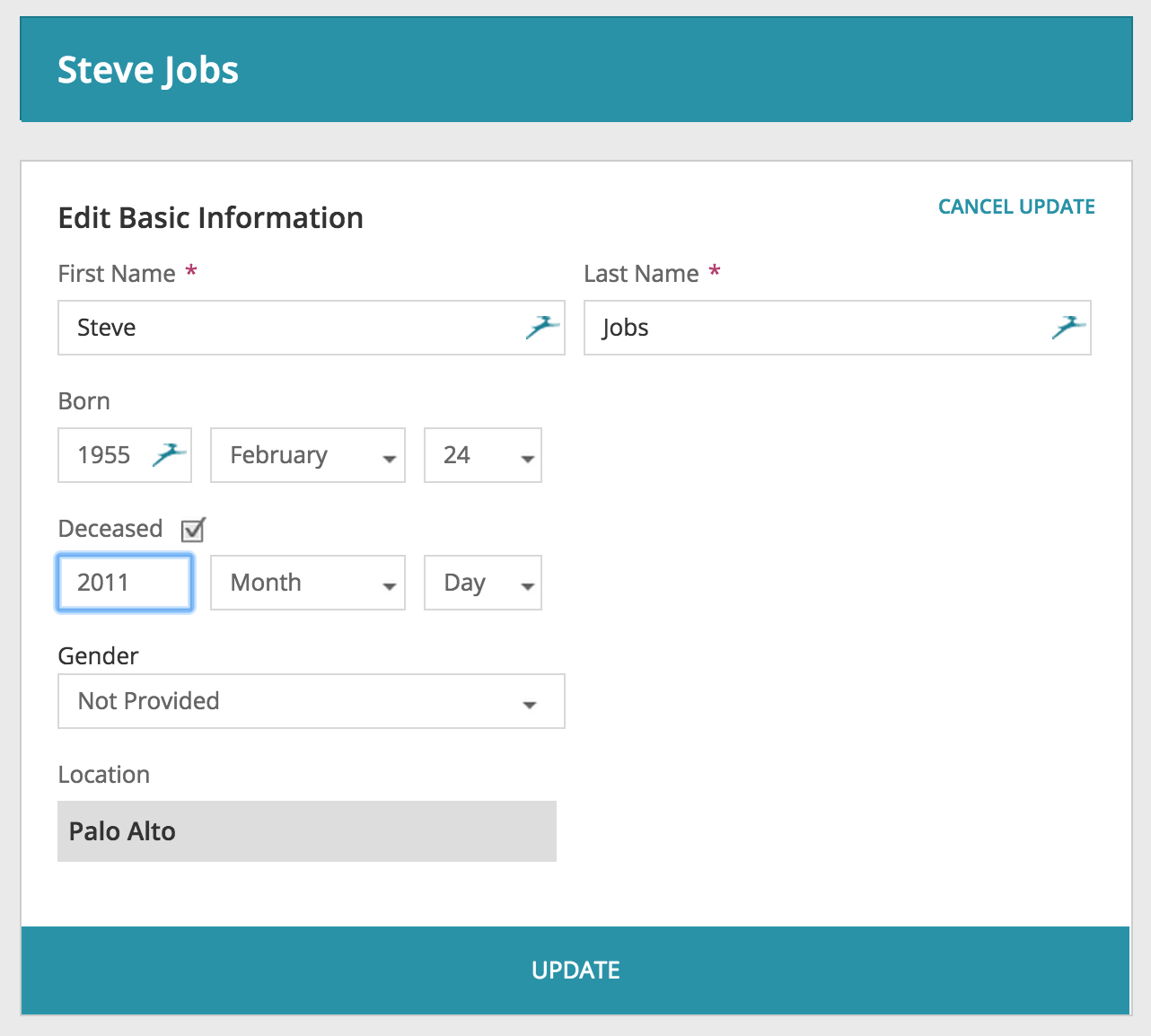The width and height of the screenshot is (1151, 1036).
Task: Click the Update button
Action: 575,970
